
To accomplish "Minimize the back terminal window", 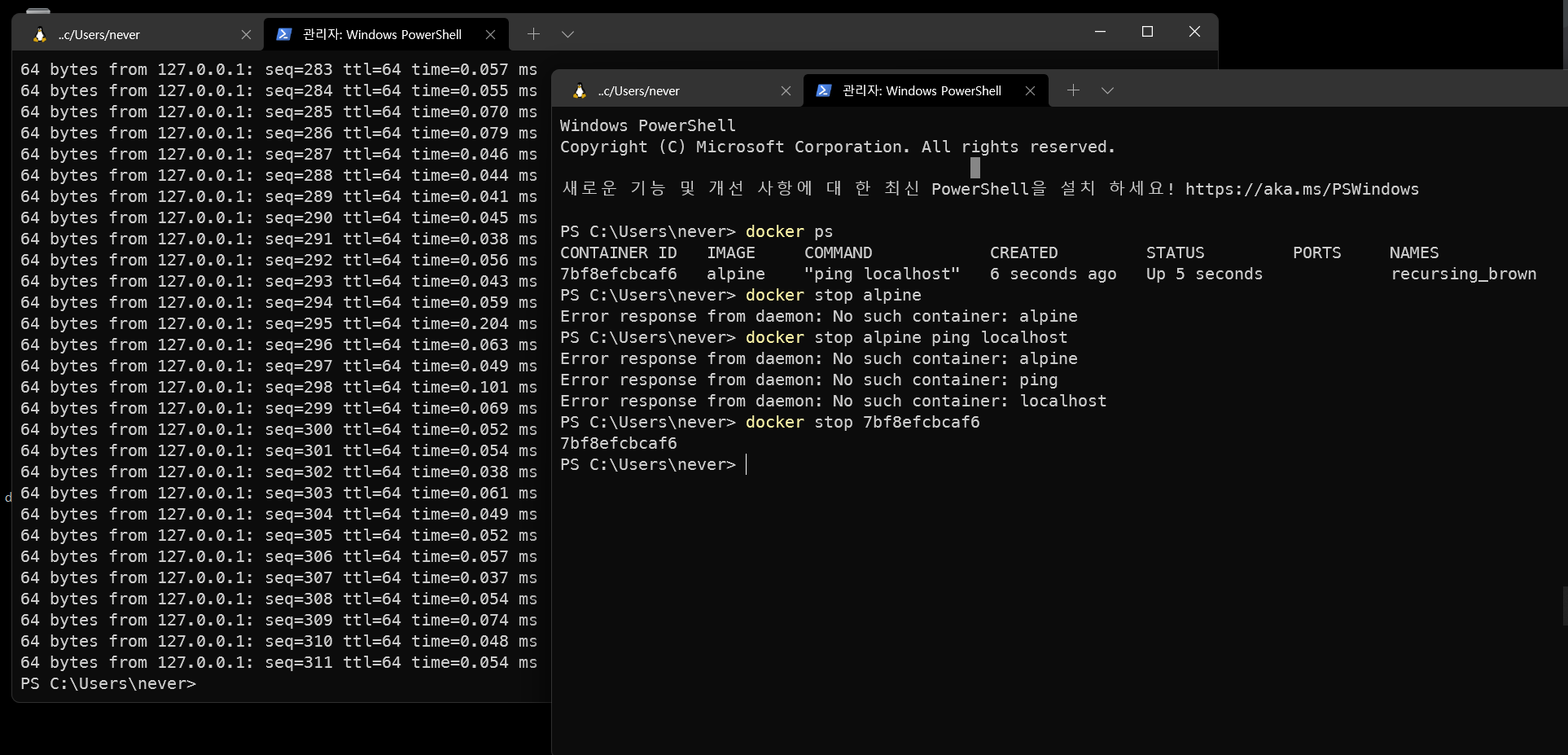I will 1100,32.
